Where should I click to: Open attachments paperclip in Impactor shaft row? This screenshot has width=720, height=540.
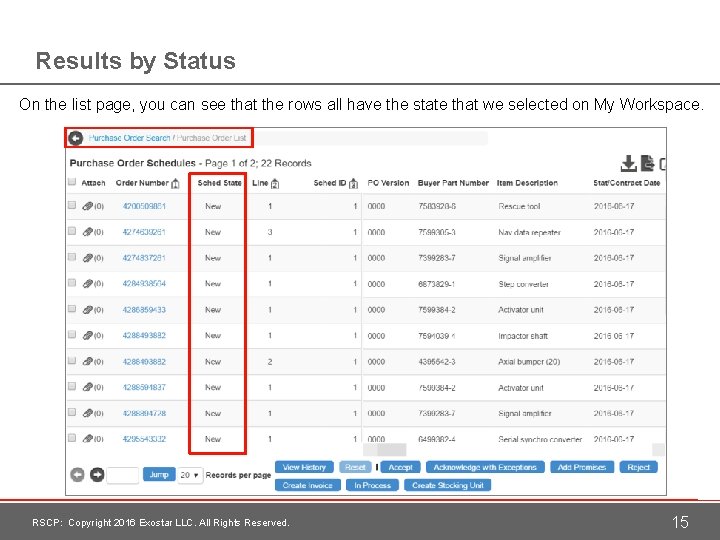pyautogui.click(x=88, y=336)
